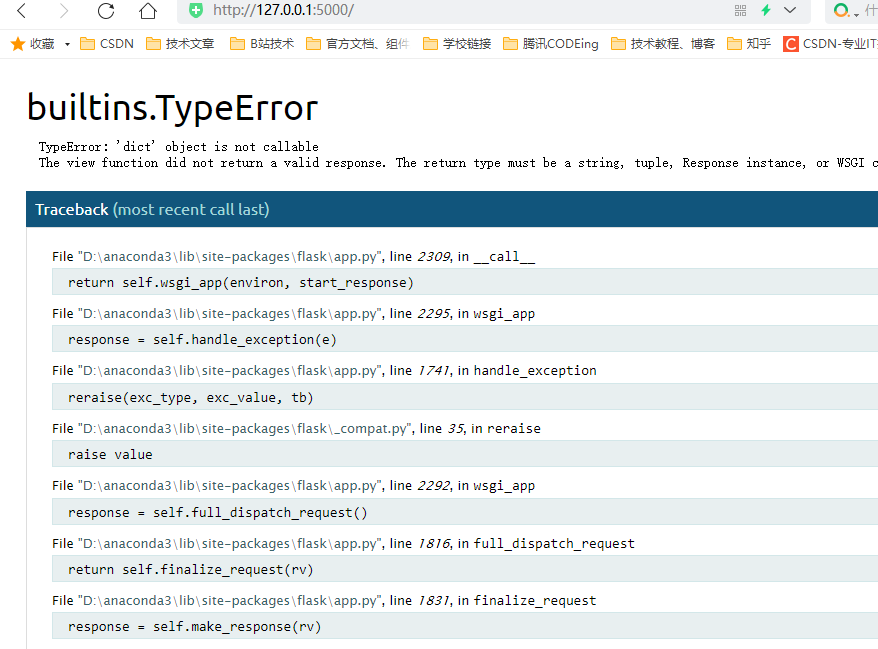
Task: Expand the self.wsgi_app(environ, start_response) code line
Action: tap(240, 283)
